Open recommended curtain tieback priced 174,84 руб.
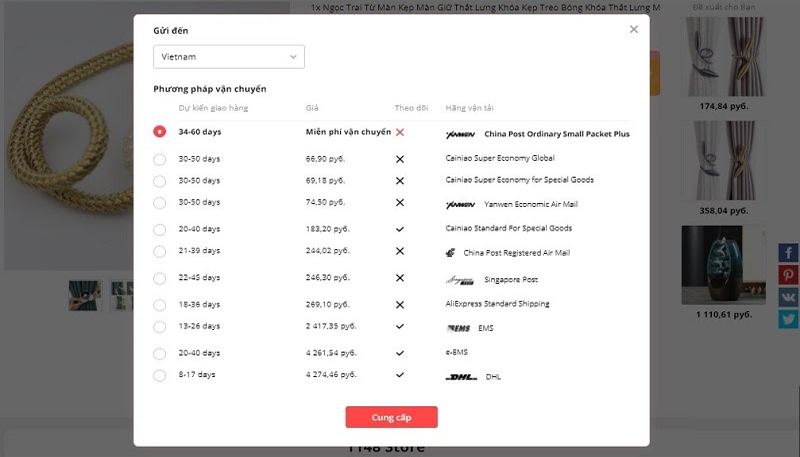This screenshot has height=457, width=800. [x=723, y=57]
